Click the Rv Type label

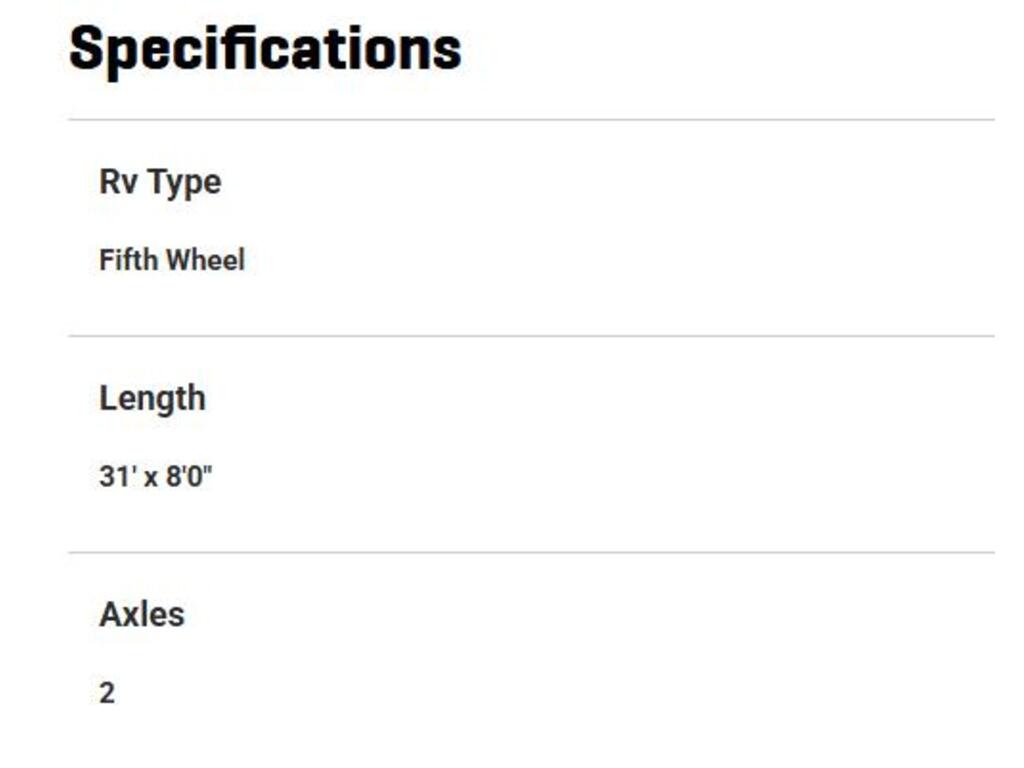[160, 182]
